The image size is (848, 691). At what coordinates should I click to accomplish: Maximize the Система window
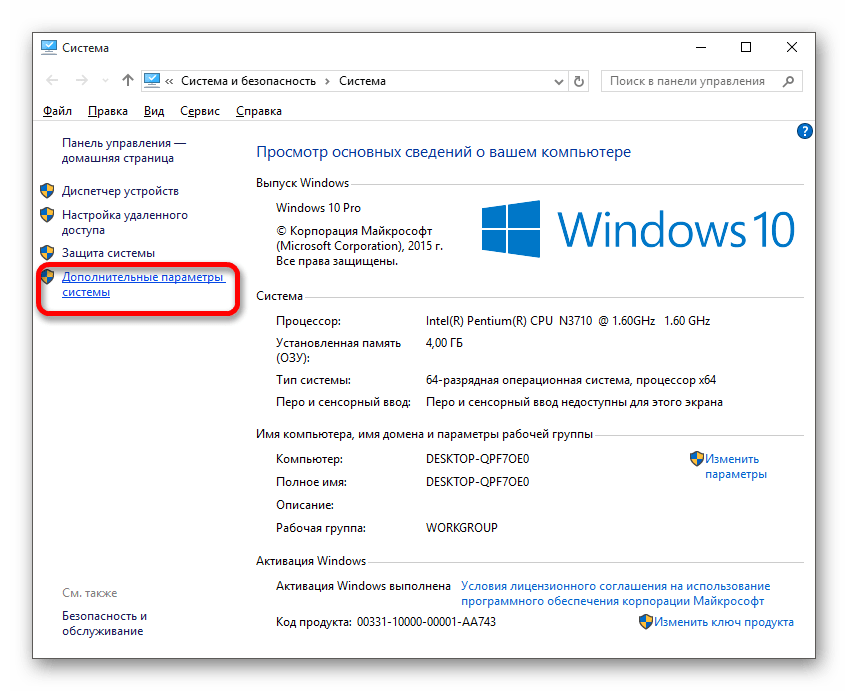746,48
